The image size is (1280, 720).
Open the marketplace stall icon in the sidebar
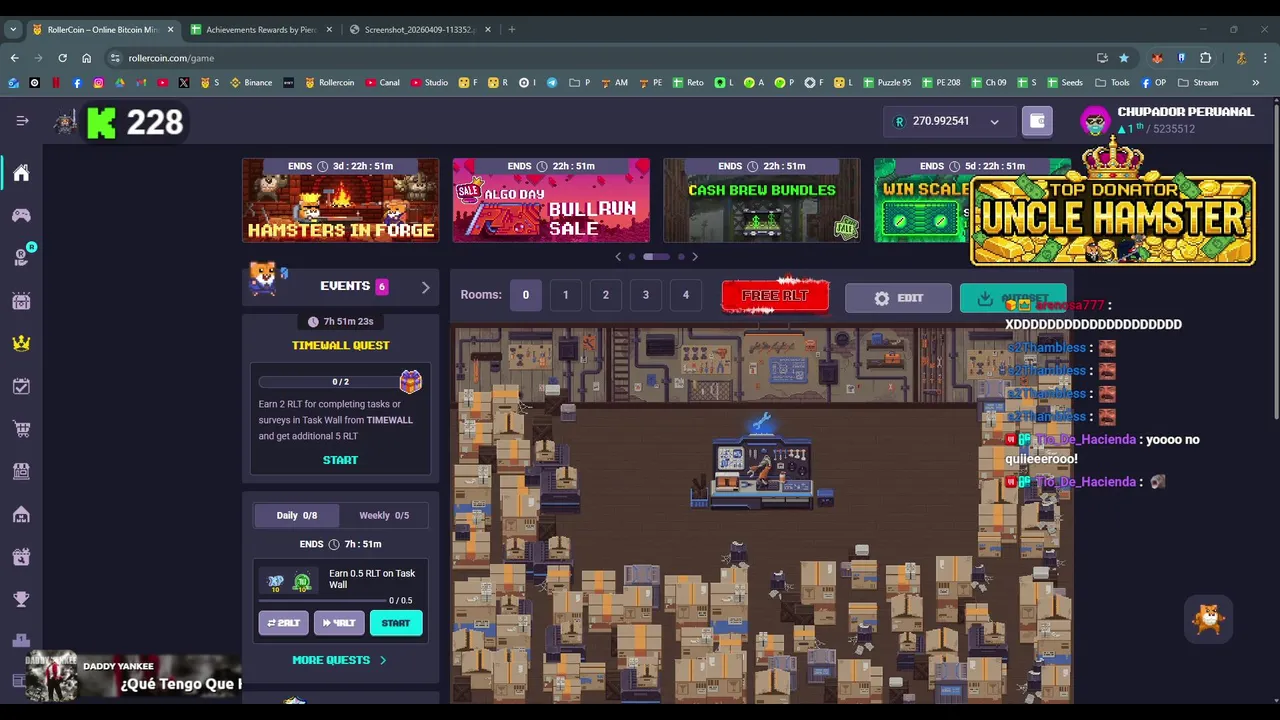(21, 471)
